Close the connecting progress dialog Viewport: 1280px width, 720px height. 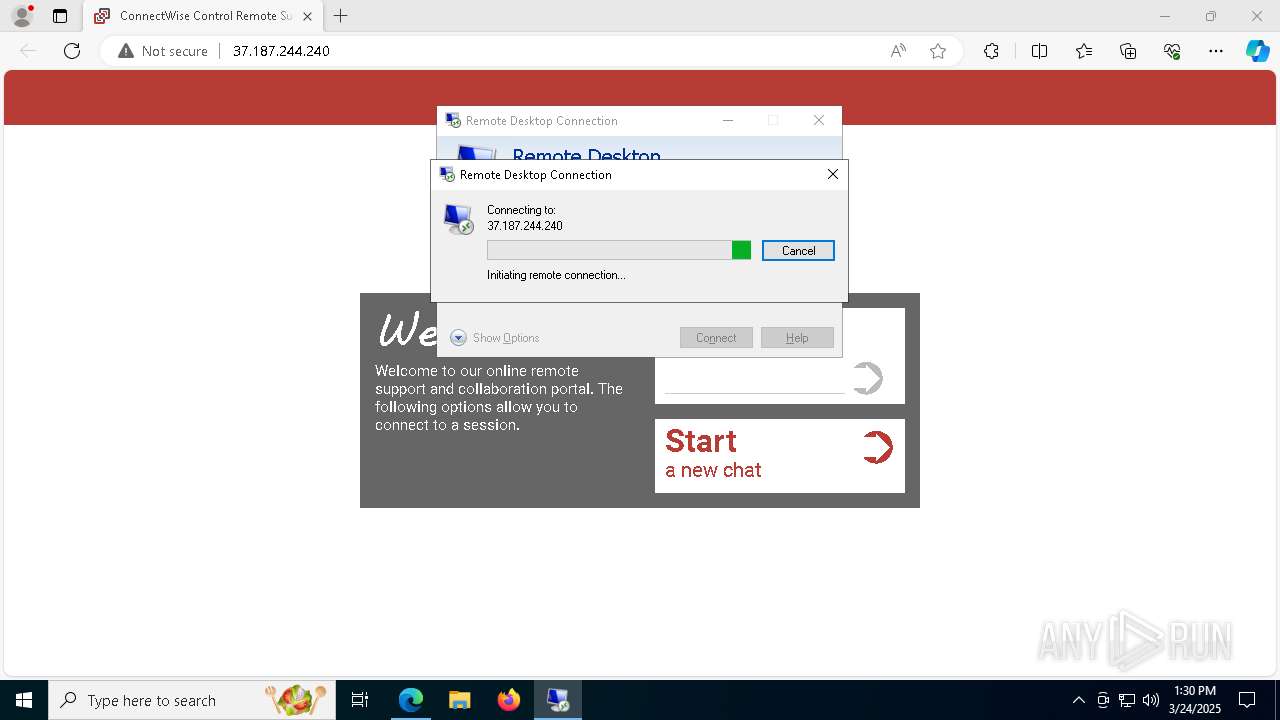tap(832, 174)
